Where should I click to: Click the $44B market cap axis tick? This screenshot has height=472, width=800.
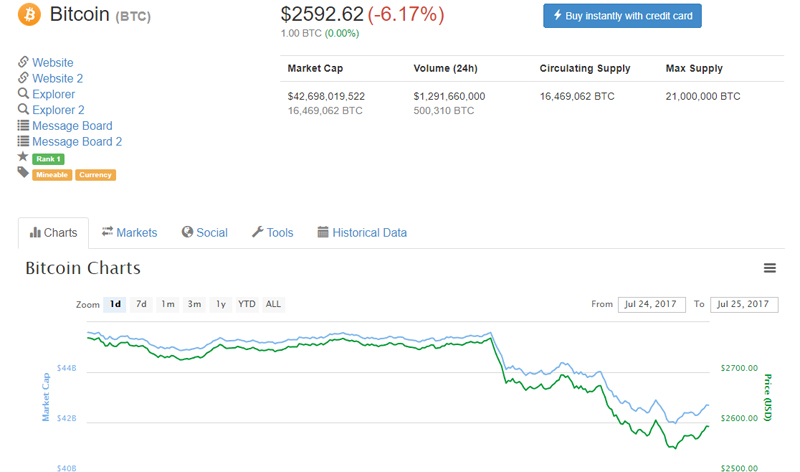tap(66, 368)
